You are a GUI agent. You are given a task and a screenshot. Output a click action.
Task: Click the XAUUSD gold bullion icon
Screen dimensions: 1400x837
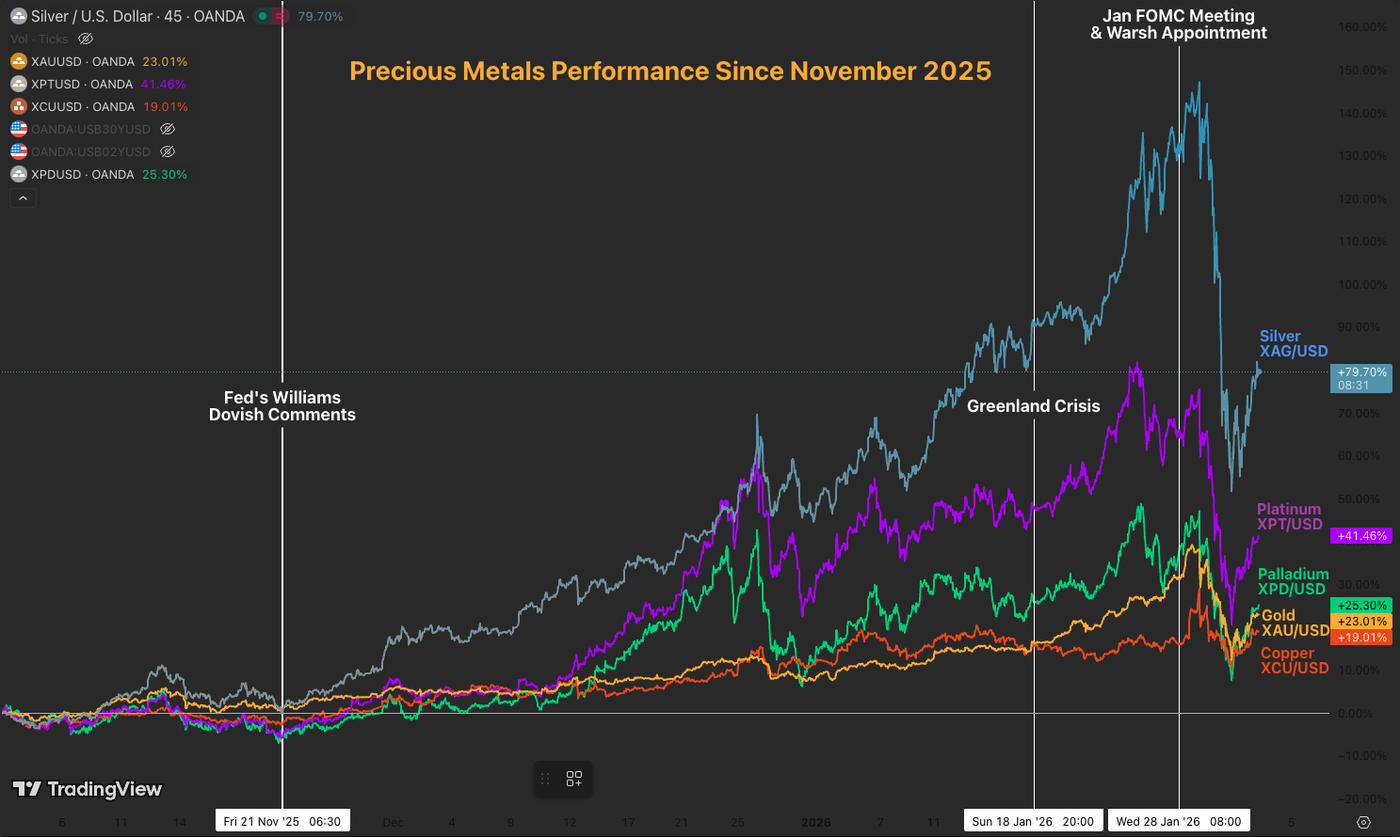pyautogui.click(x=20, y=61)
